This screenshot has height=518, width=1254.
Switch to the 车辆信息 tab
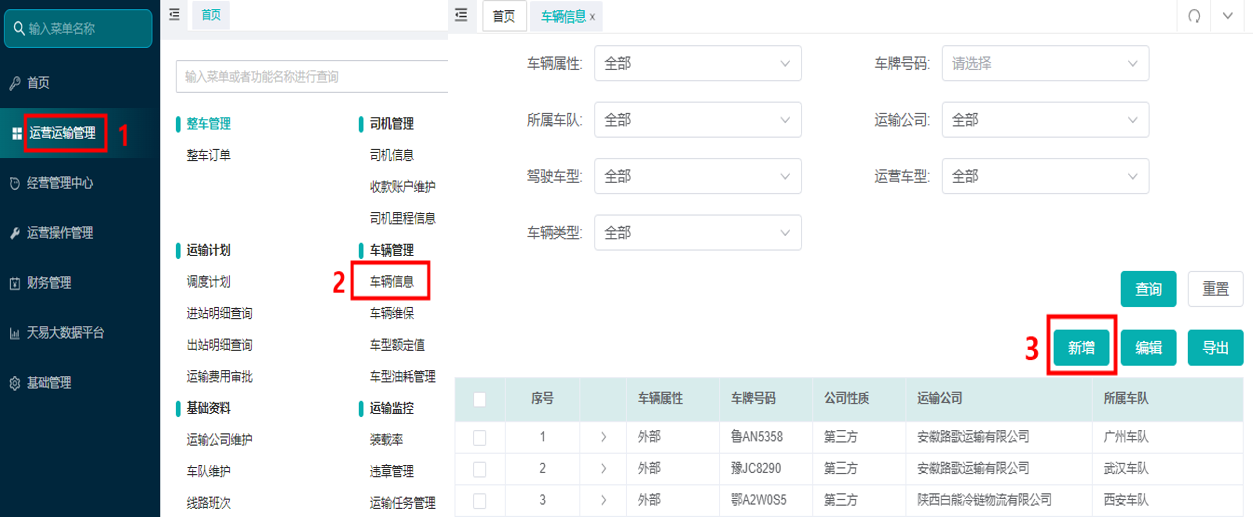pos(563,16)
